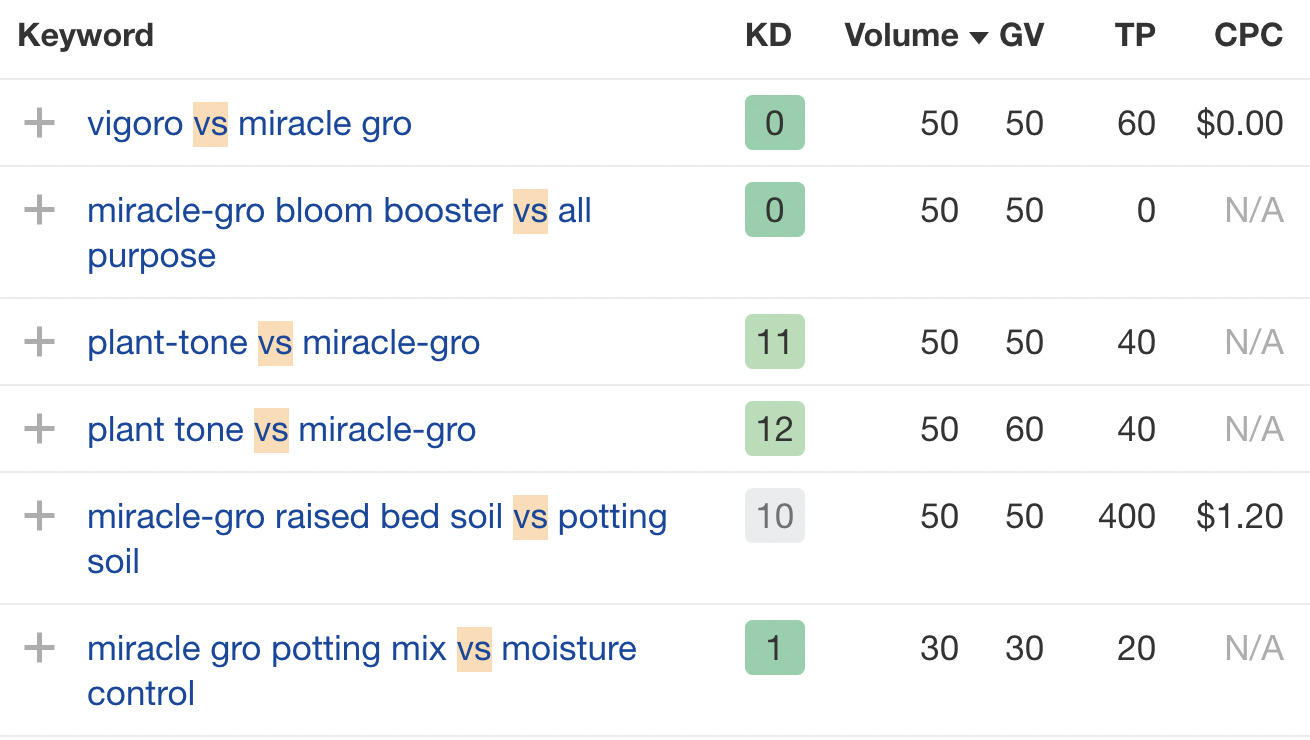Open keyword "miracle-gro bloom booster vs all purpose"

(338, 210)
